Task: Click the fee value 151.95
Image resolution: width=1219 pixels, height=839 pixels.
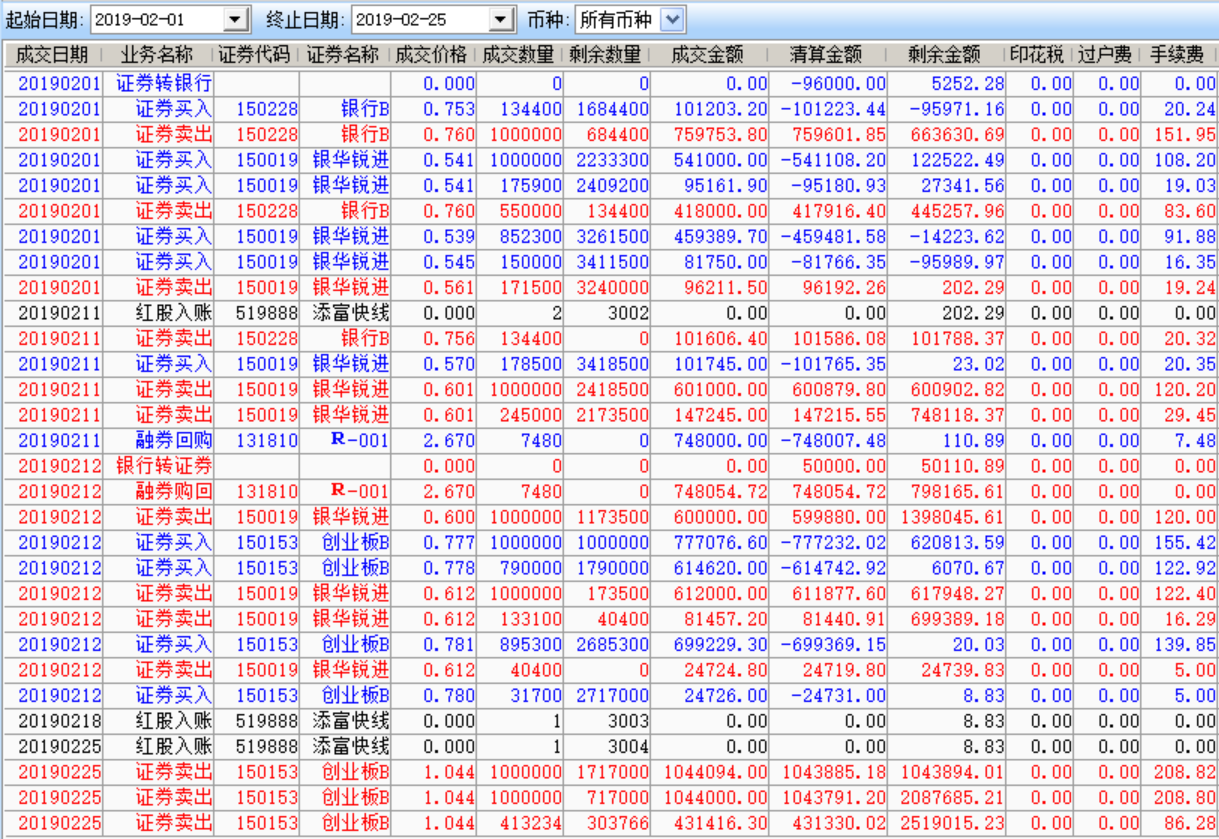Action: pyautogui.click(x=1185, y=135)
